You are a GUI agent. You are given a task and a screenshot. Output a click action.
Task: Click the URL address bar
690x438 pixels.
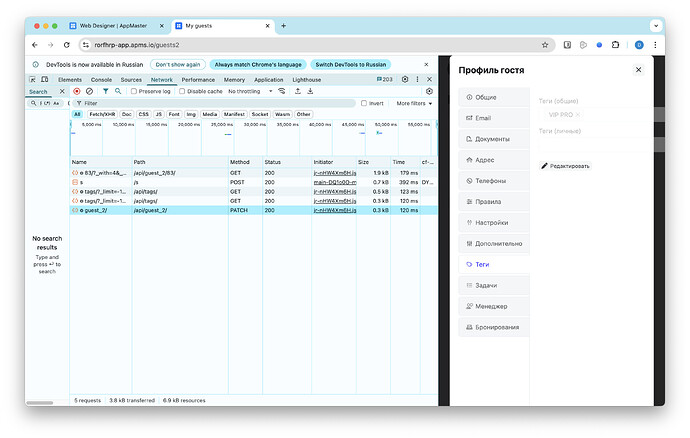pyautogui.click(x=315, y=45)
